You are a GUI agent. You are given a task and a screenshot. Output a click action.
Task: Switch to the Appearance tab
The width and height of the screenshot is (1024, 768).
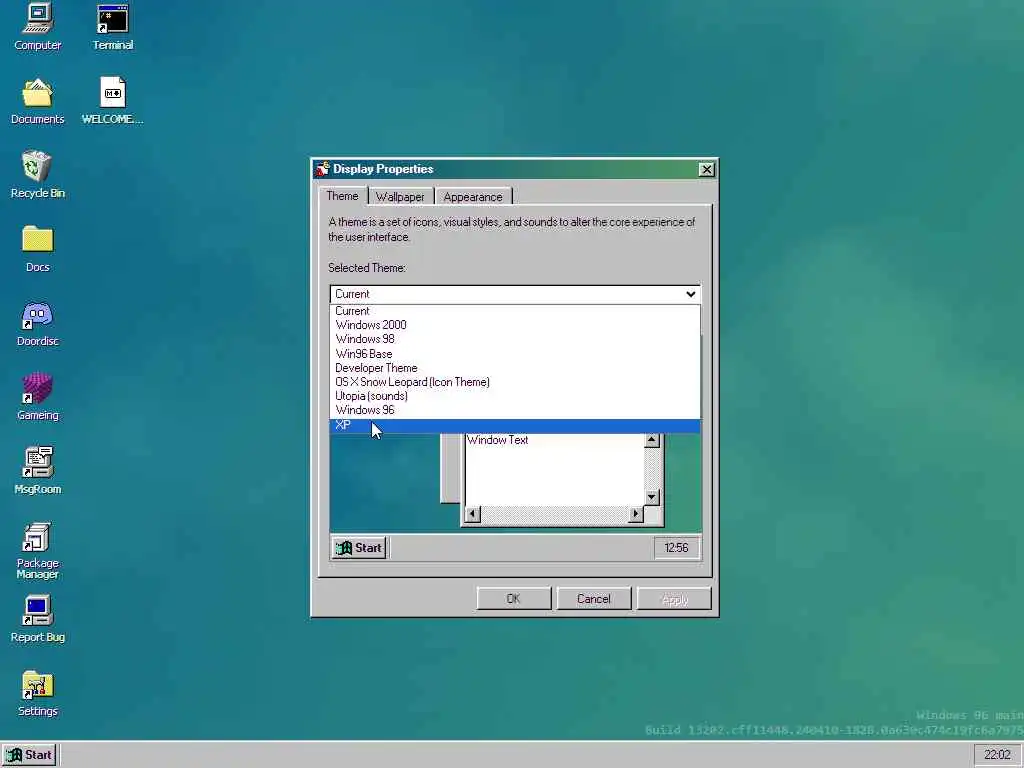point(473,197)
